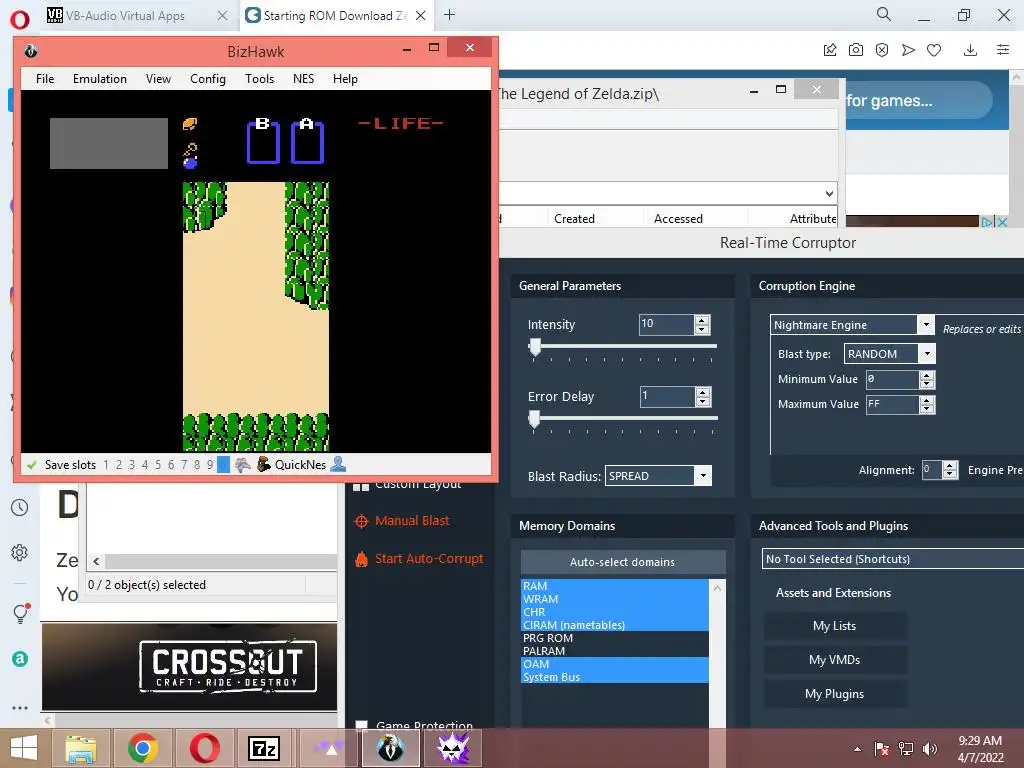
Task: Toggle the PRG ROM memory domain
Action: 615,638
